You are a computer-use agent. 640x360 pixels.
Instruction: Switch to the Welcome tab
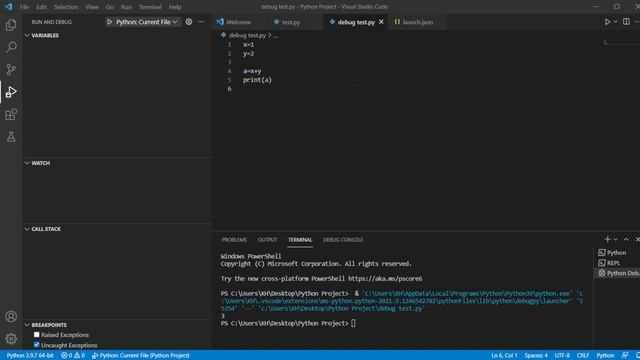[238, 22]
